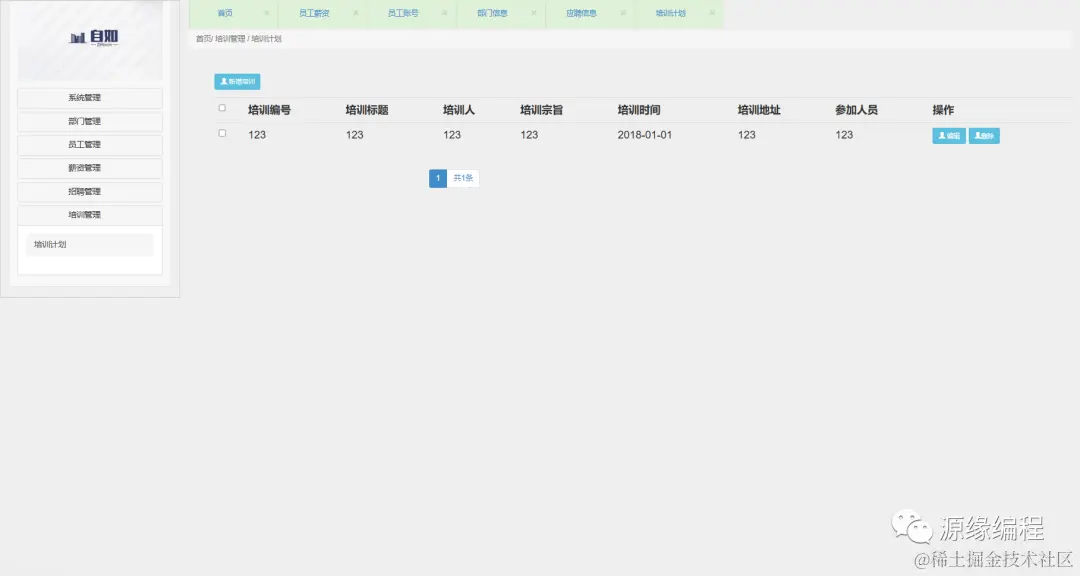Close the 部门信息 tab with its X

534,13
